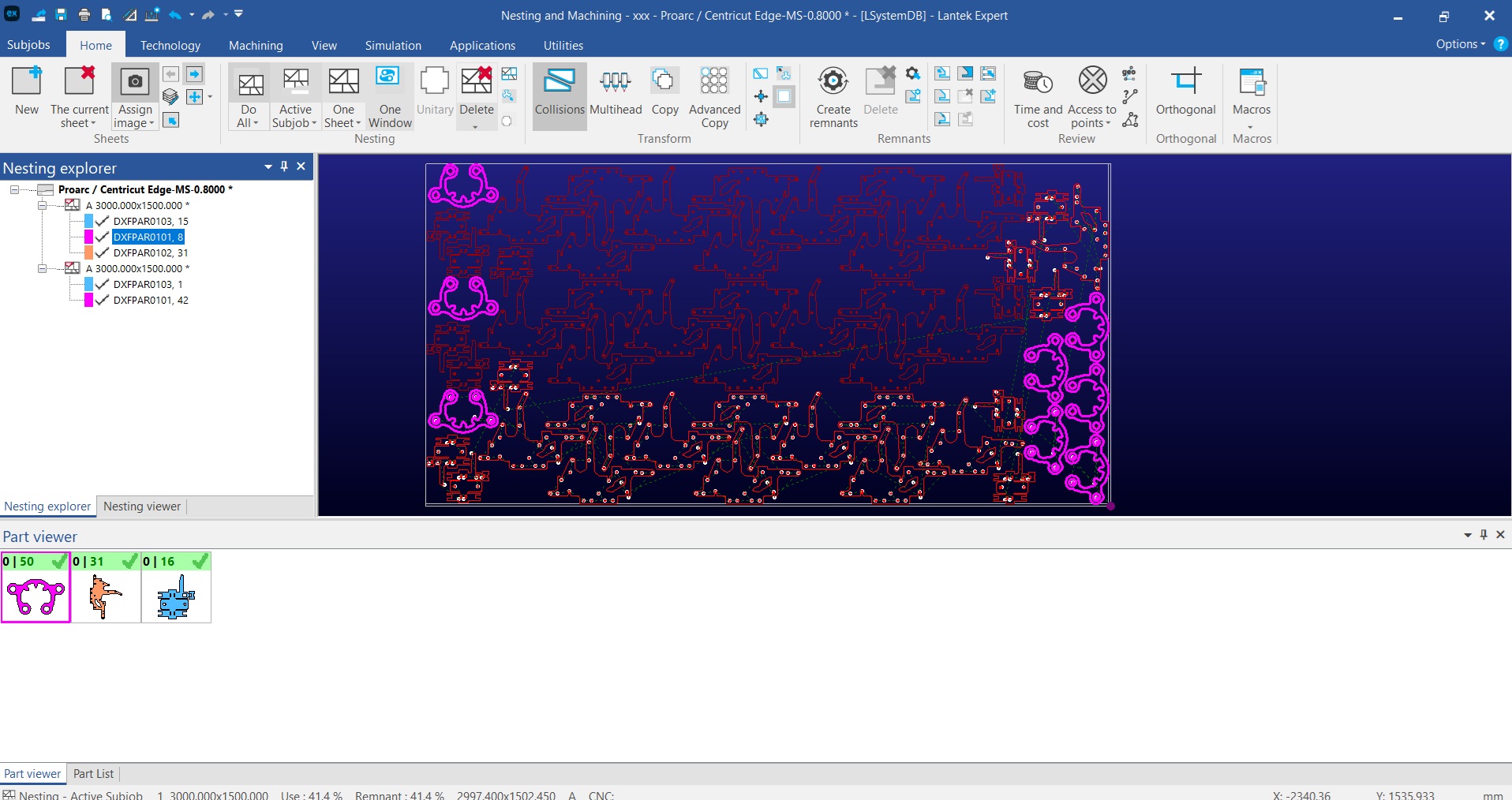
Task: Click green checkmark on 0|16 part
Action: [200, 562]
